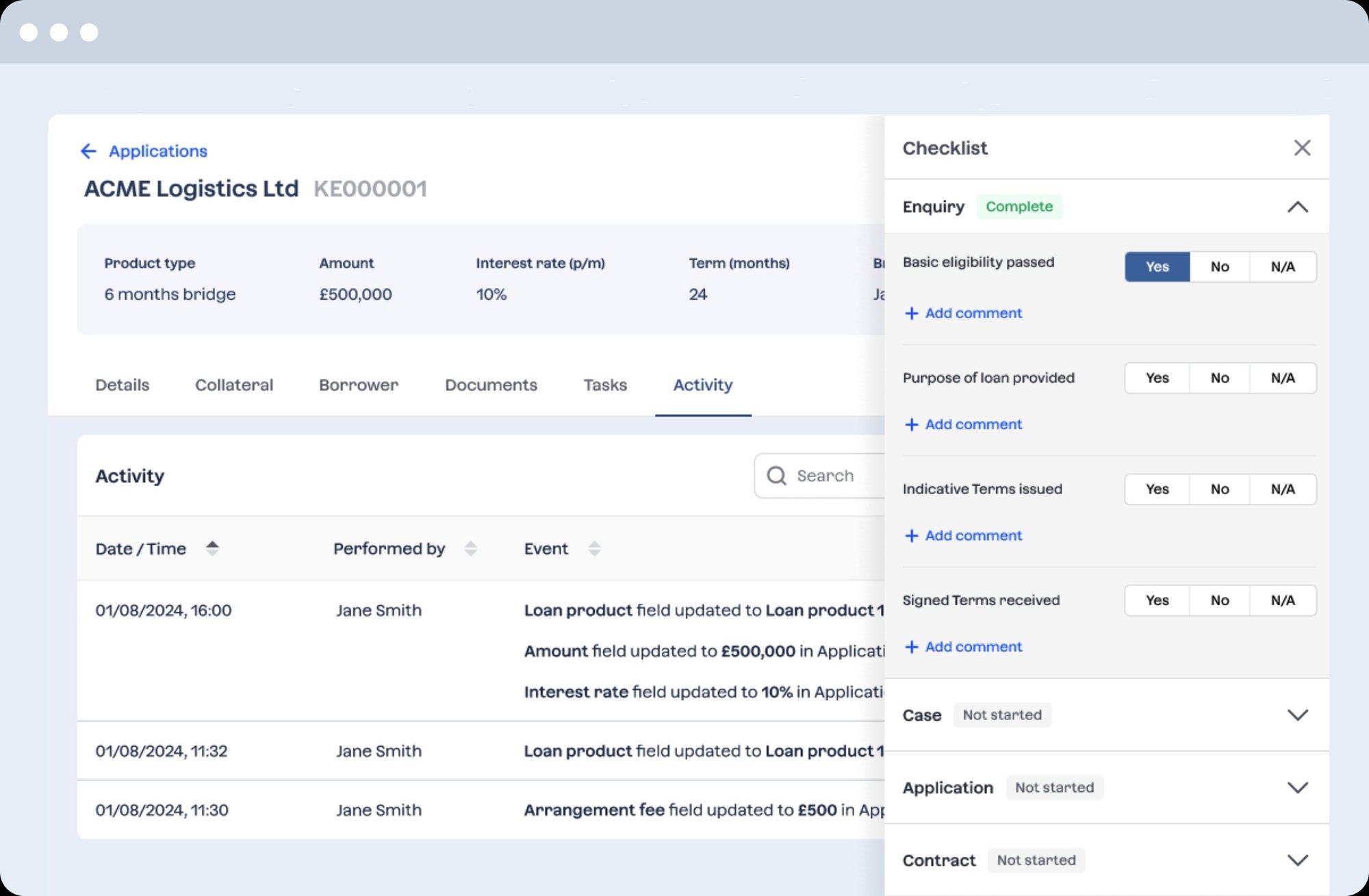Switch to the Borrower tab

click(359, 385)
